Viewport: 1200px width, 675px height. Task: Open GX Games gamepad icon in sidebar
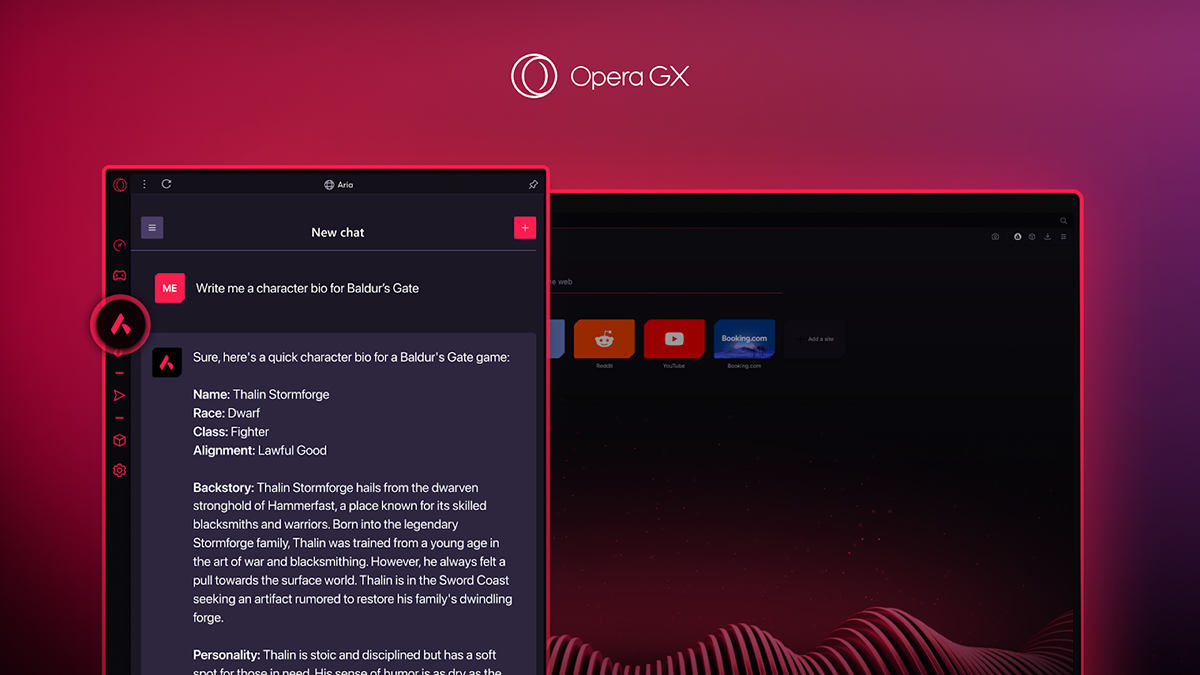(119, 275)
